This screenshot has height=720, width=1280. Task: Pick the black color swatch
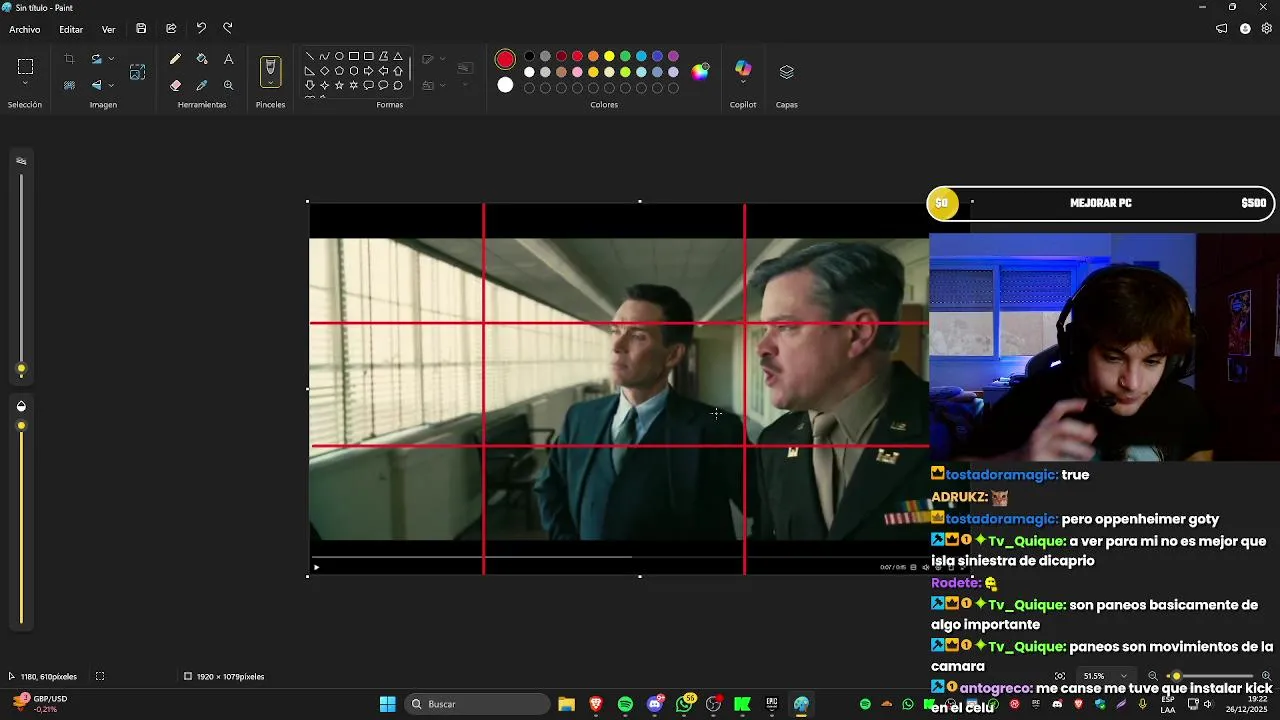pyautogui.click(x=529, y=56)
